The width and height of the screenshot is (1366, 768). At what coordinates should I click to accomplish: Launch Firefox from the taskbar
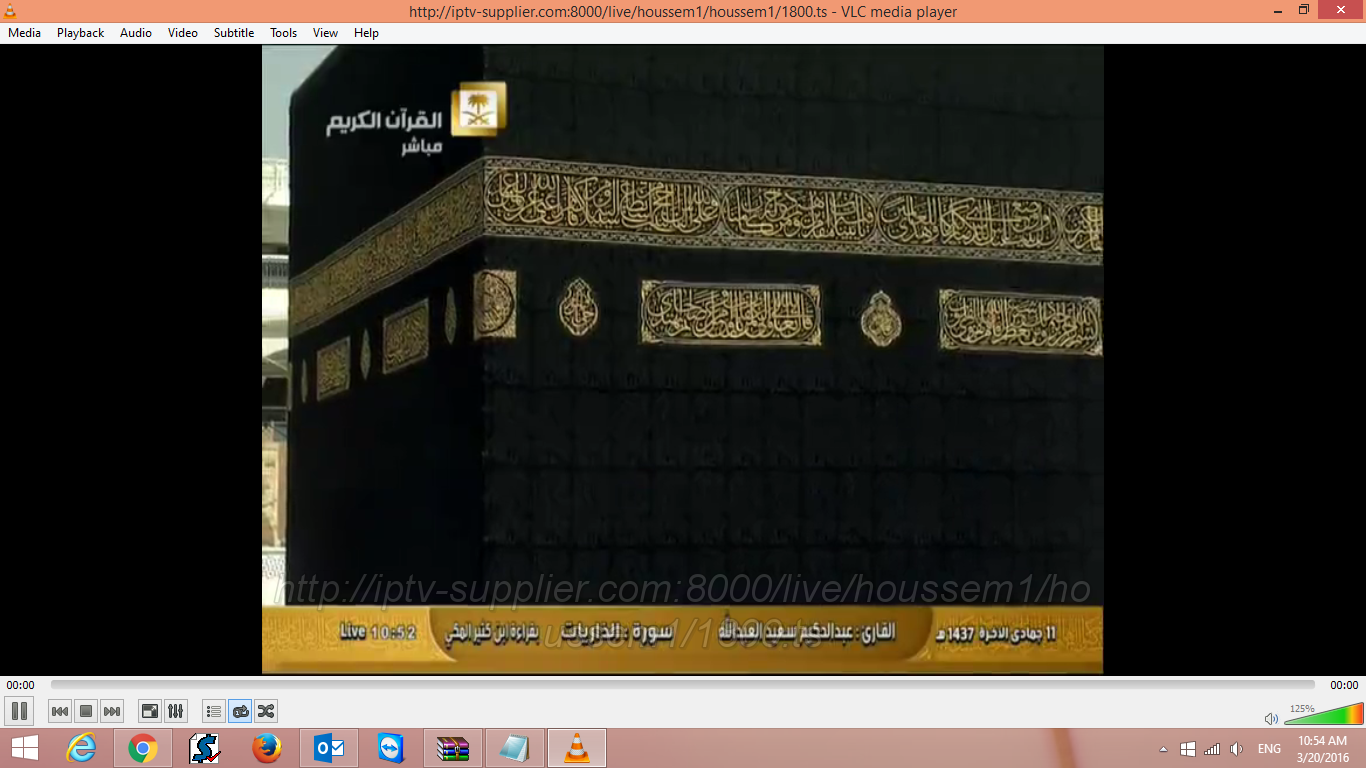coord(267,748)
